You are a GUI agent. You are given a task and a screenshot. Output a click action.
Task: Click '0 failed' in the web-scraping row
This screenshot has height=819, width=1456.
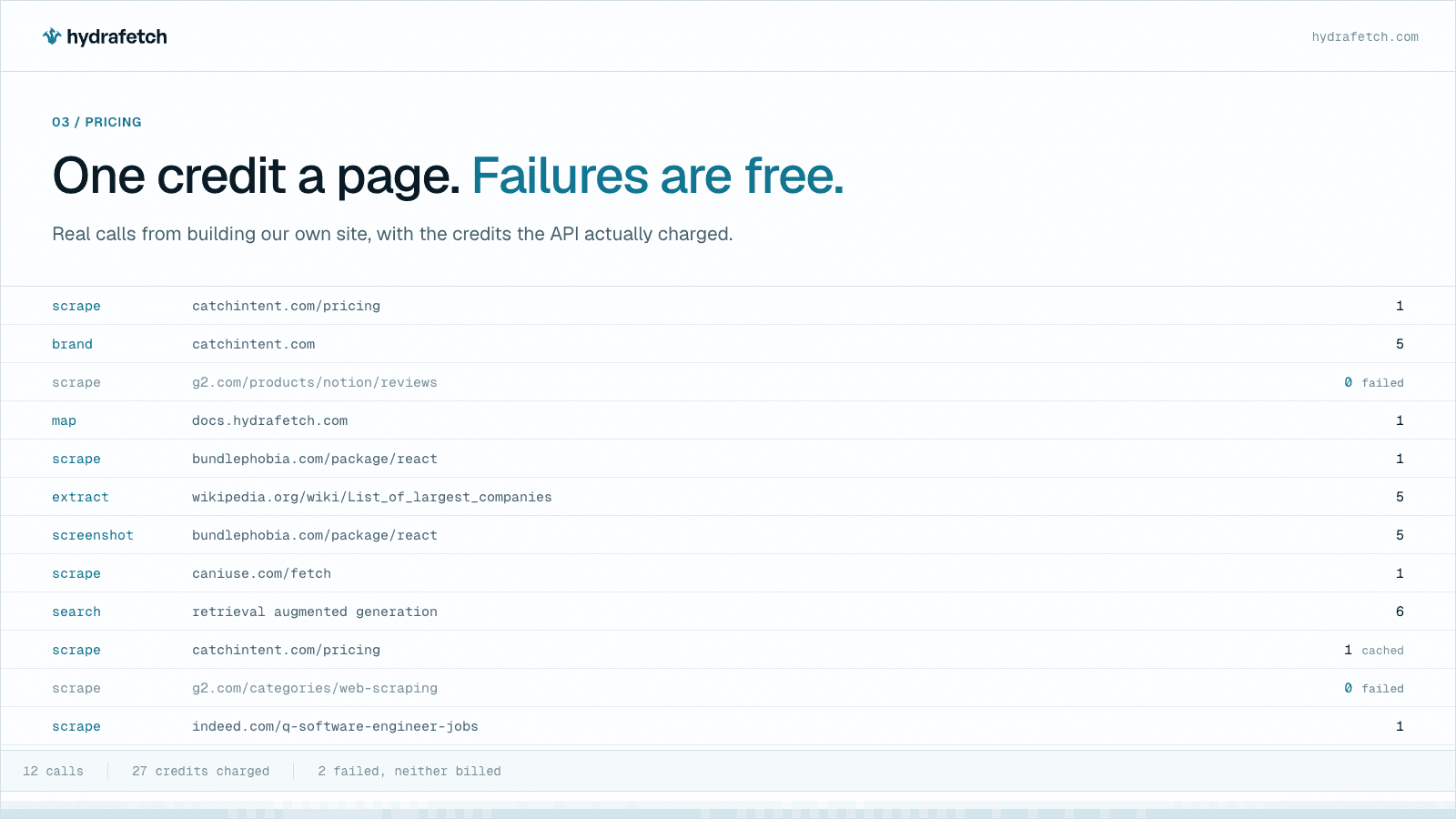[x=1373, y=688]
